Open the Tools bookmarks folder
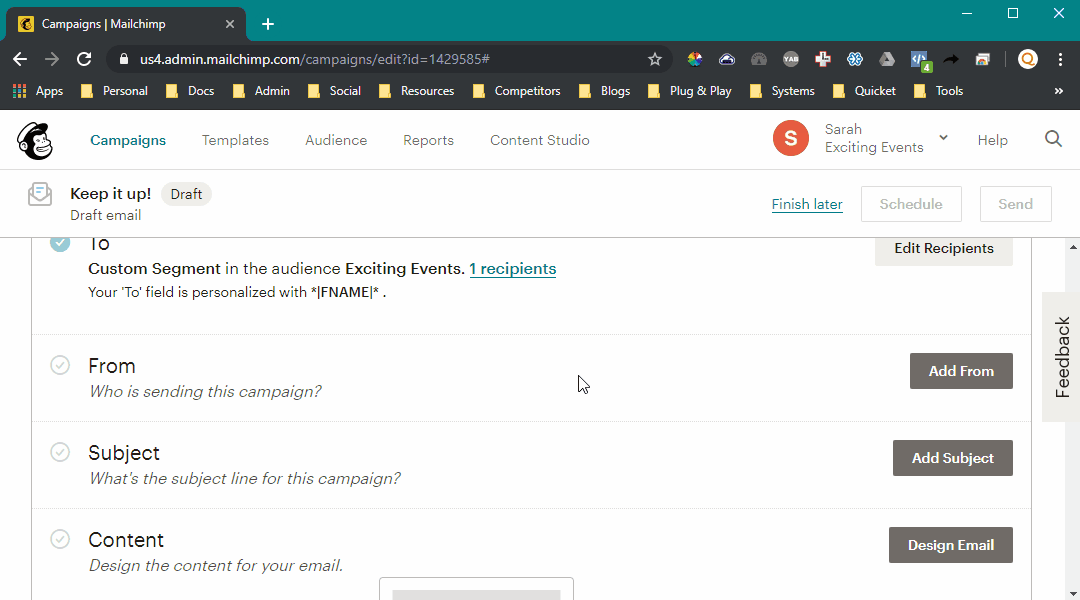Screen dimensions: 1080x600 938,91
